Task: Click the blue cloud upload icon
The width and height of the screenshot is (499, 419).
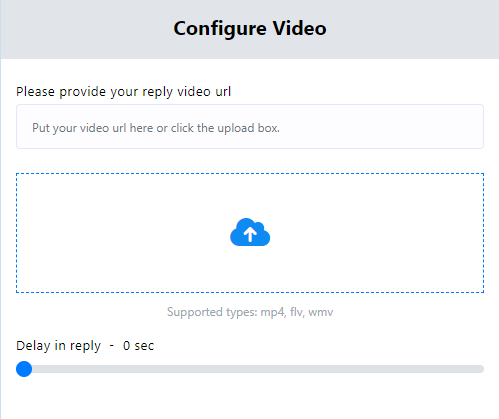Action: tap(250, 232)
